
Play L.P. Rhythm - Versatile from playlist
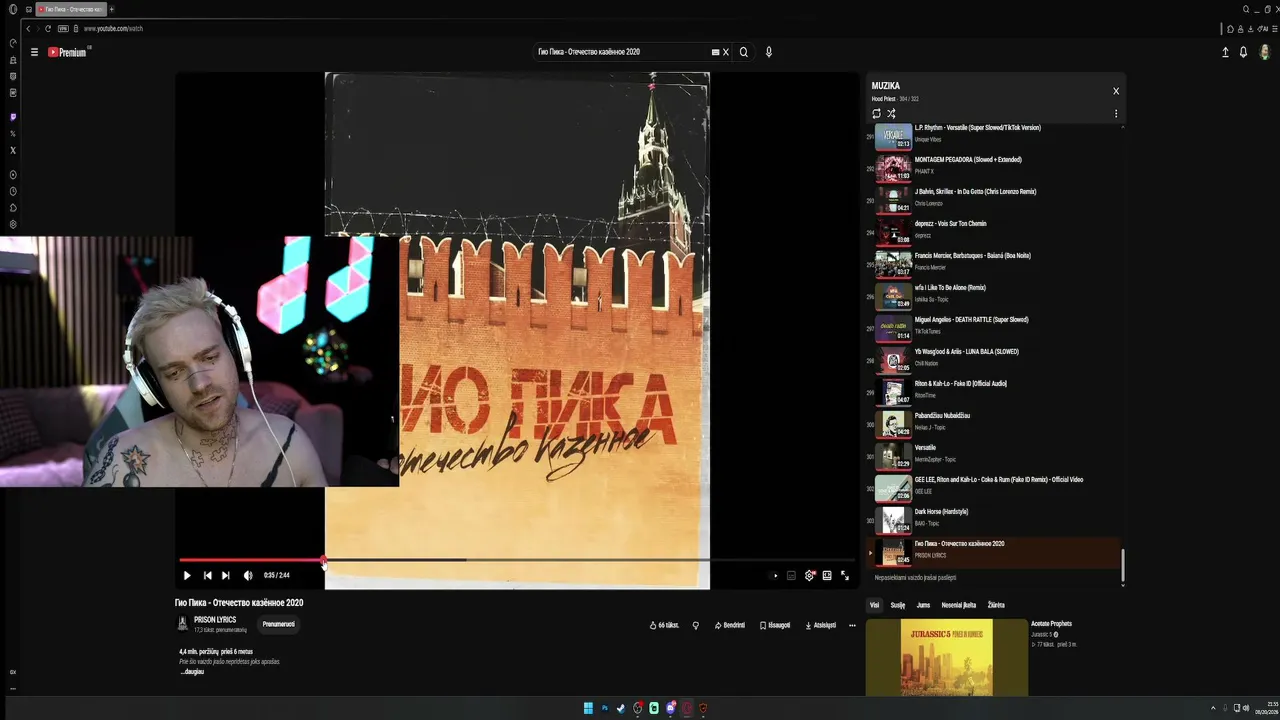pos(993,135)
